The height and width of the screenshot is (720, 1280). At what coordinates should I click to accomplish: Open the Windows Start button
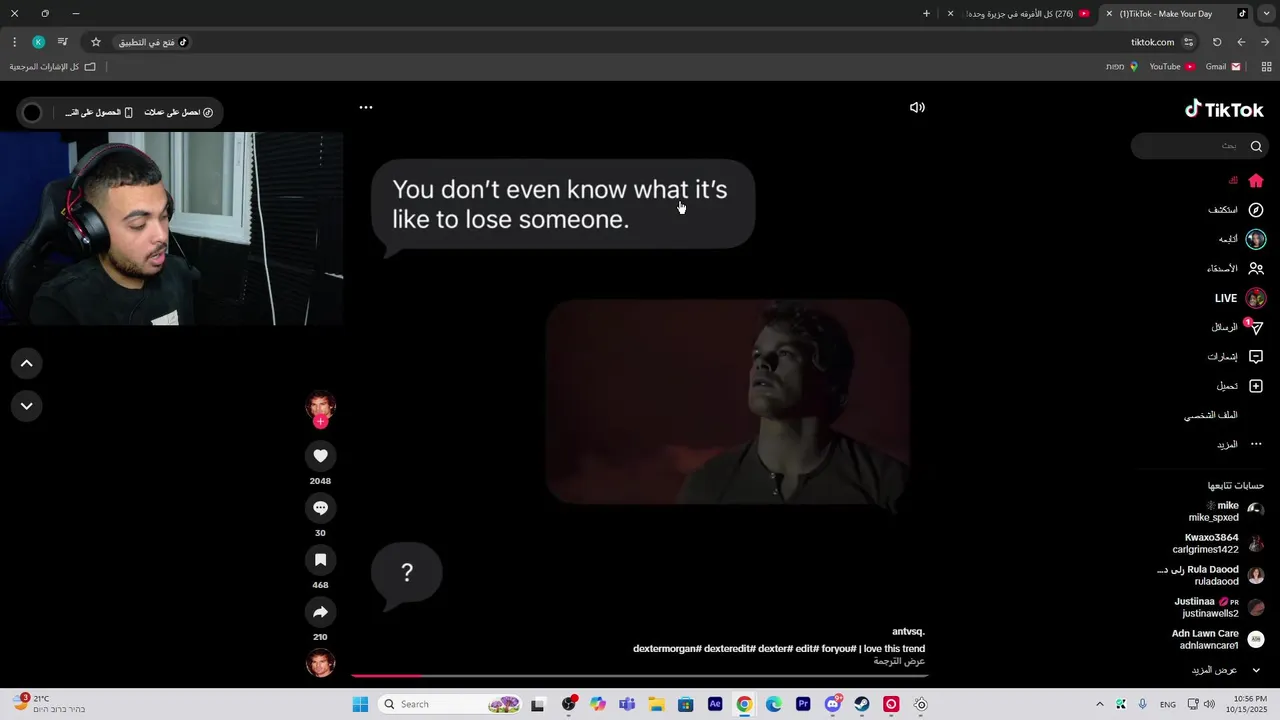tap(360, 704)
